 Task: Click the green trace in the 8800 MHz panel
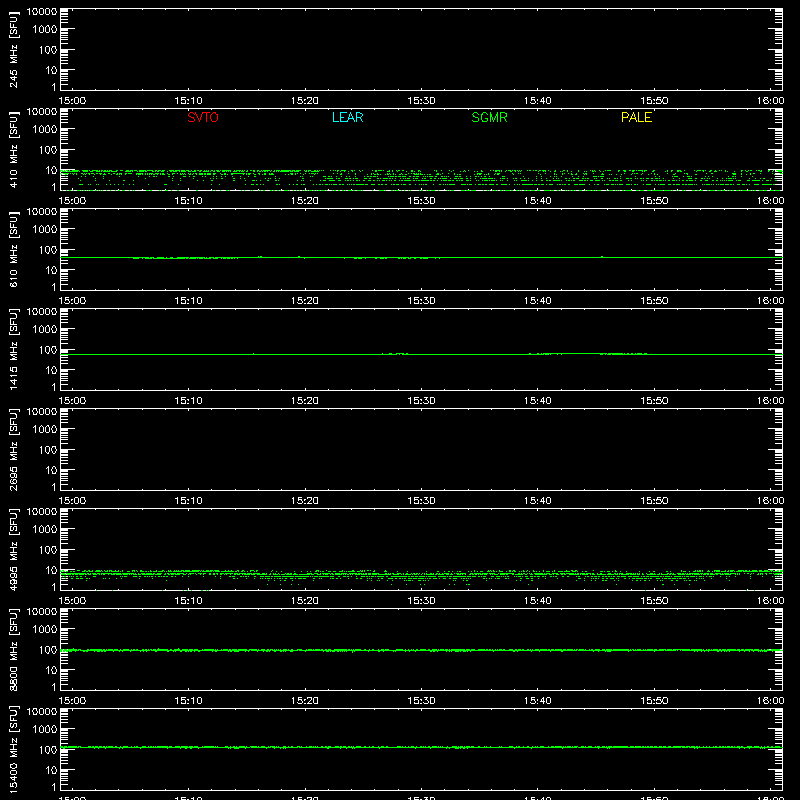[x=421, y=650]
